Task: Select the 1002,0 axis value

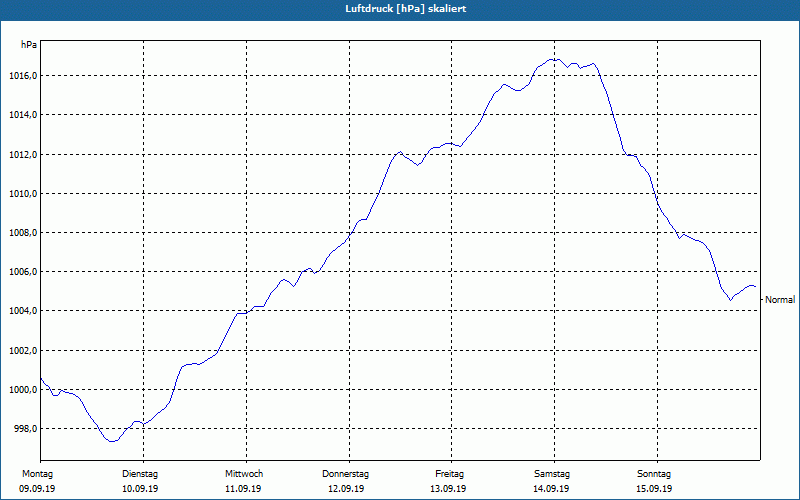Action: click(23, 351)
